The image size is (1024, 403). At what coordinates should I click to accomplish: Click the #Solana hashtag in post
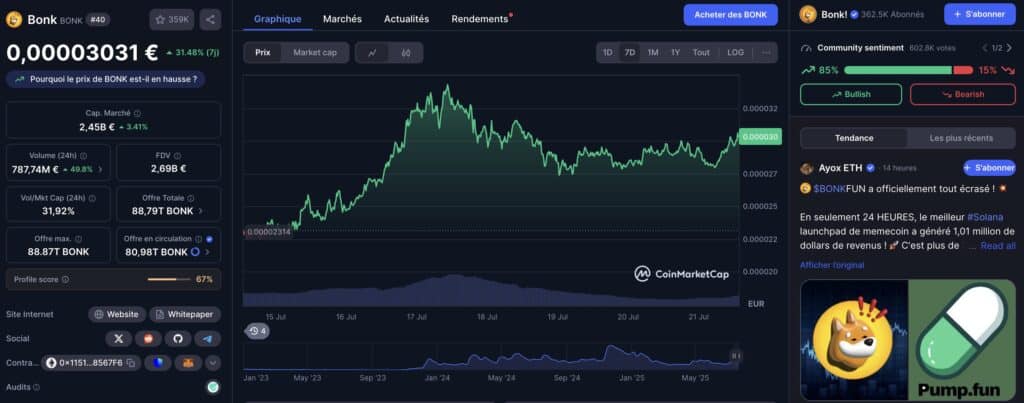click(x=985, y=218)
